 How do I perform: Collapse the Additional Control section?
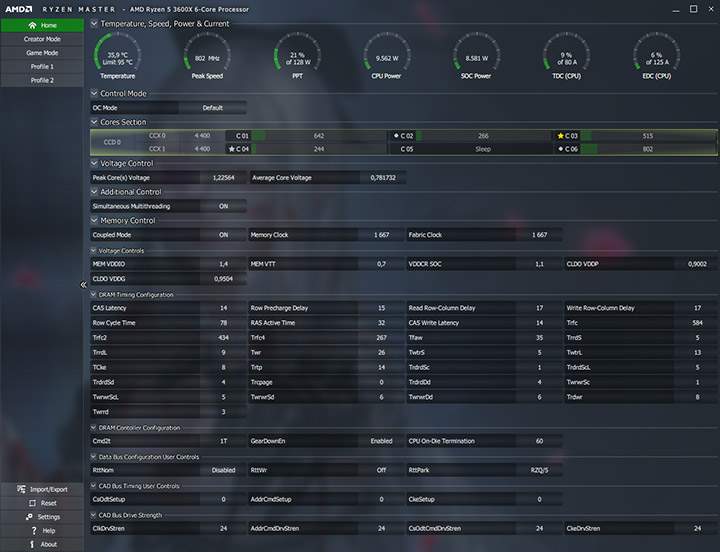tap(94, 192)
